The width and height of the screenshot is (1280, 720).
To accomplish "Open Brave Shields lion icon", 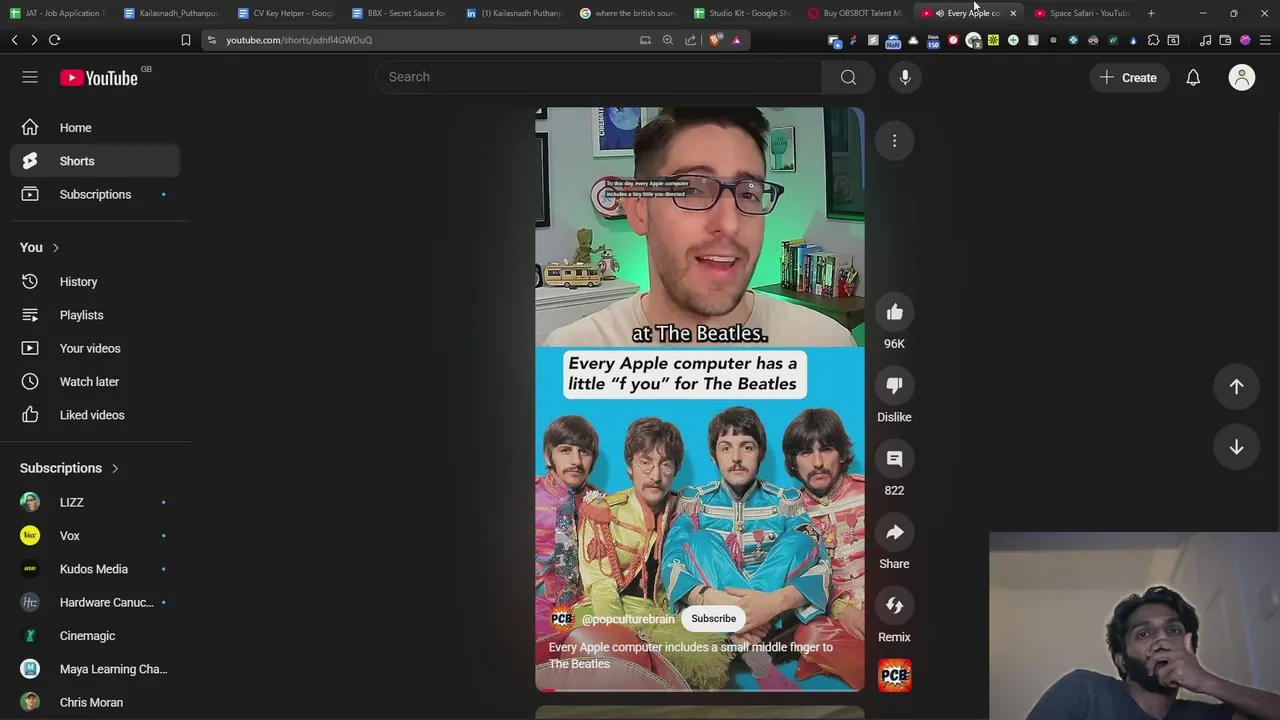I will [715, 40].
